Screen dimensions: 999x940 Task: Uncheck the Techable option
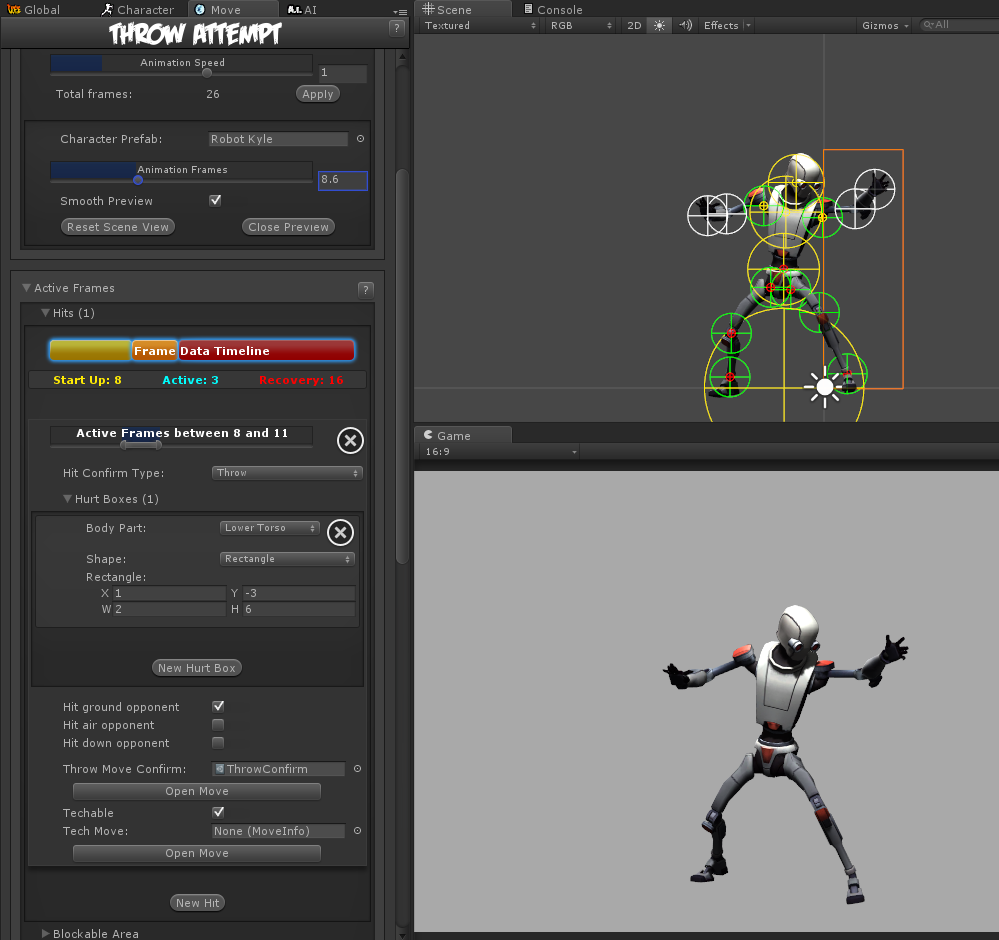click(217, 812)
